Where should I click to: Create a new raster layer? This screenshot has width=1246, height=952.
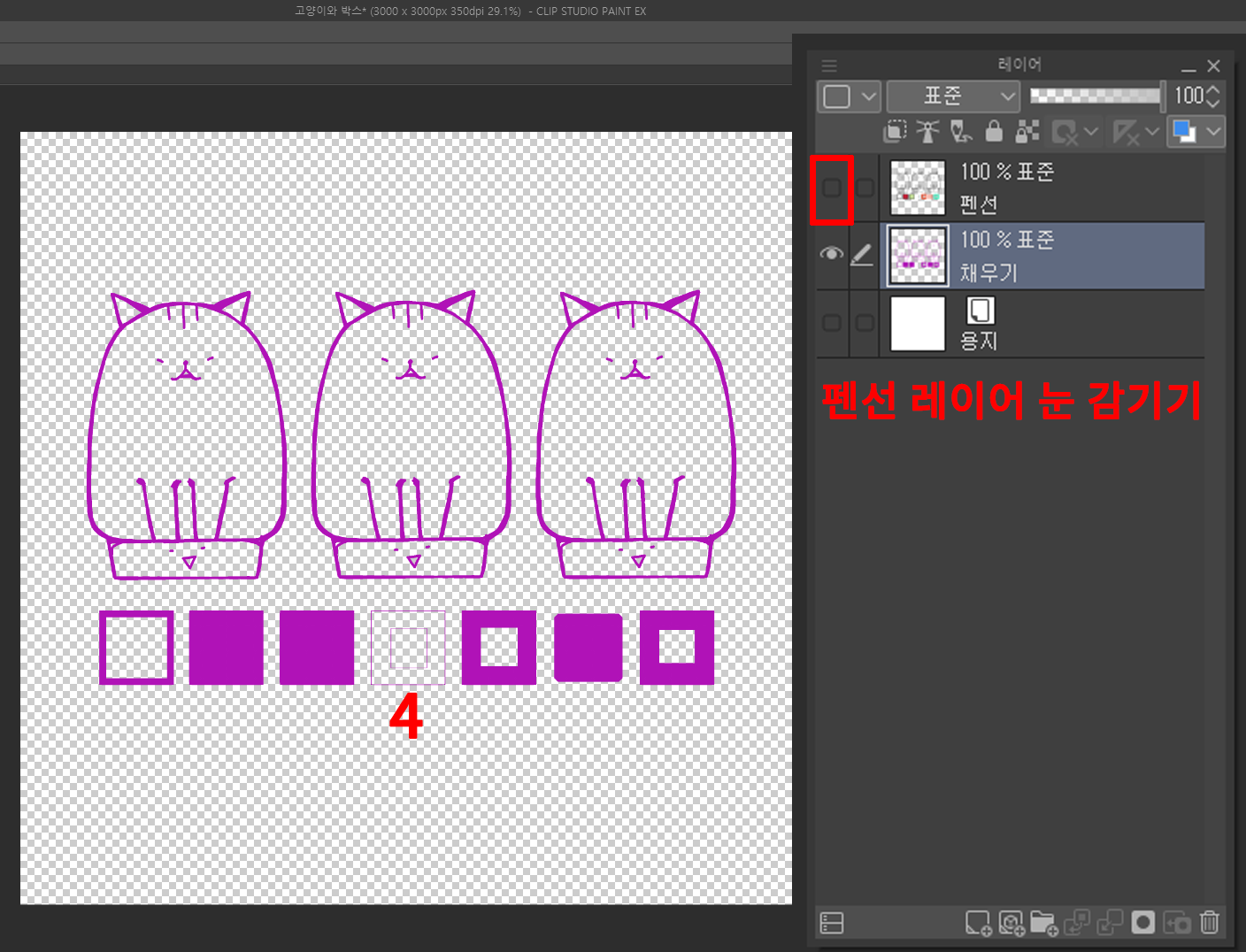978,923
